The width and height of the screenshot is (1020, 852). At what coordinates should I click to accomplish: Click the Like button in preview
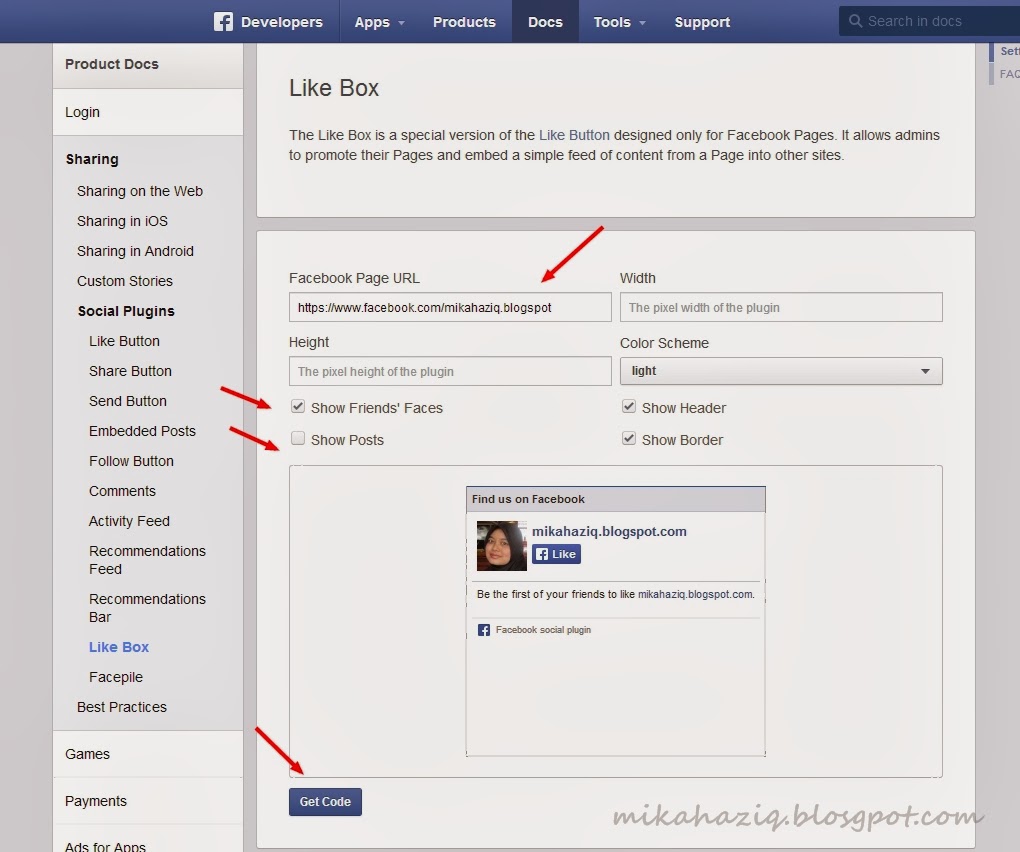point(556,554)
